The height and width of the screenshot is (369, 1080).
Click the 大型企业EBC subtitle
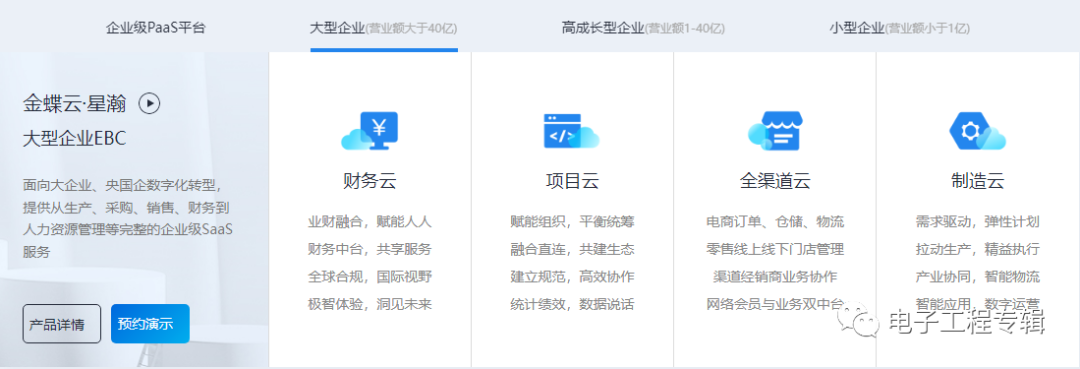(74, 138)
